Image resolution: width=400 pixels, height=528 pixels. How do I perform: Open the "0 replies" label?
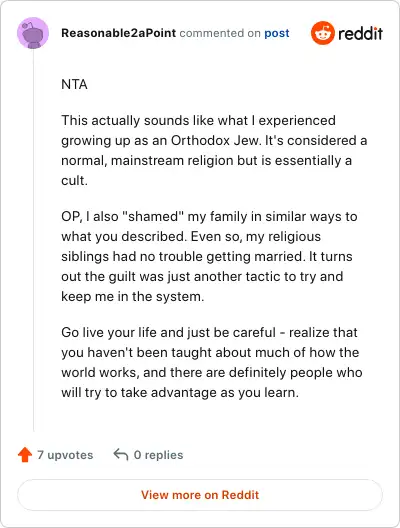(158, 455)
